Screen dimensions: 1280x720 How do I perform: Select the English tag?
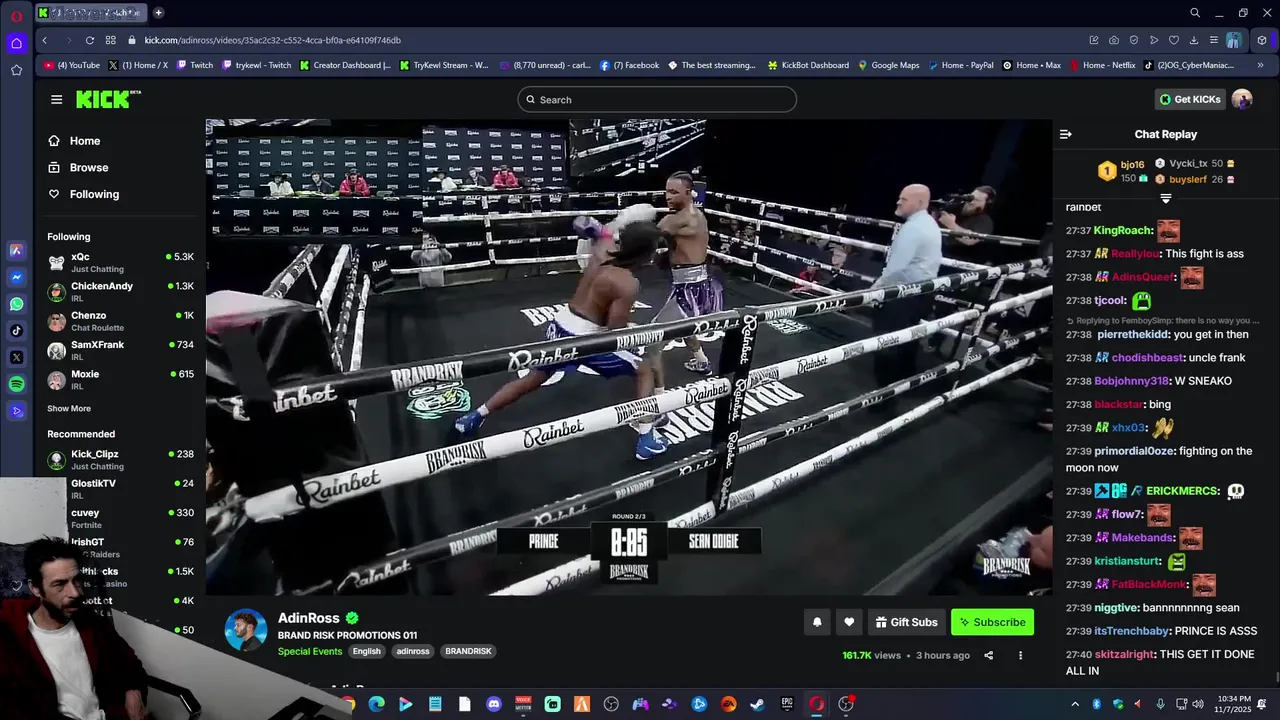click(x=366, y=651)
